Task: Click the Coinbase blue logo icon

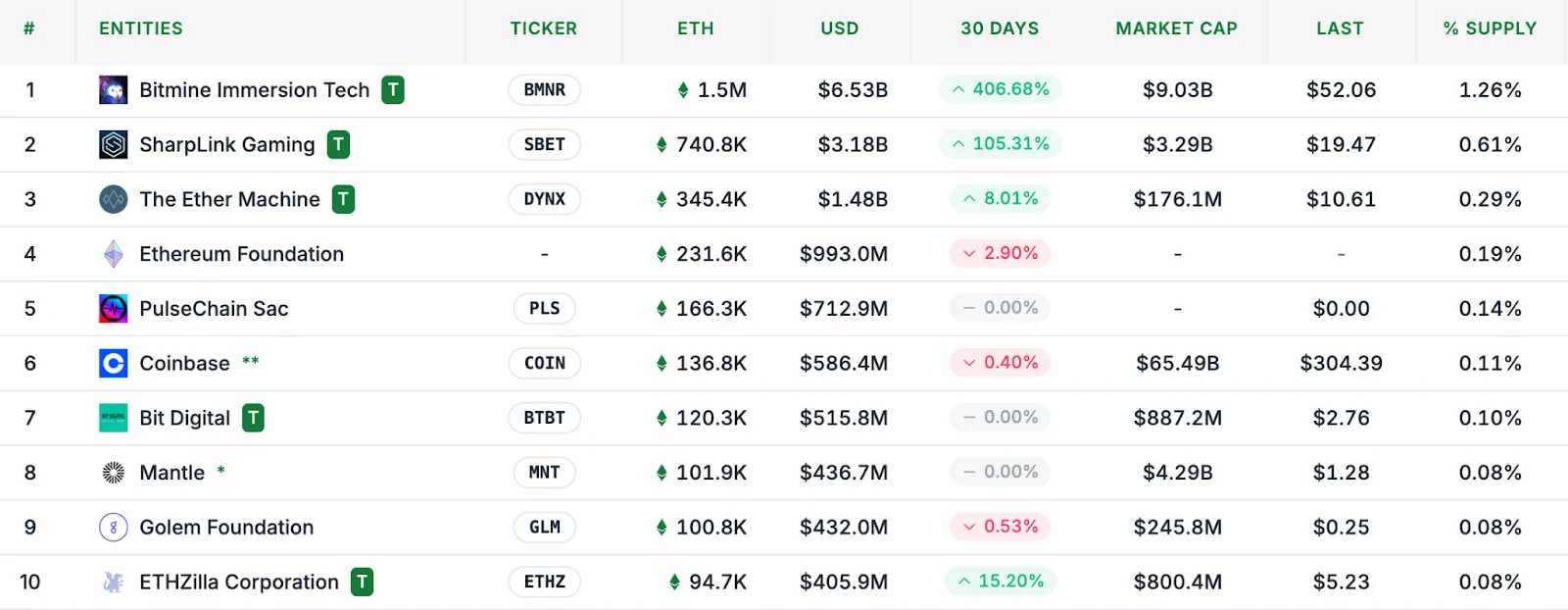Action: tap(113, 363)
